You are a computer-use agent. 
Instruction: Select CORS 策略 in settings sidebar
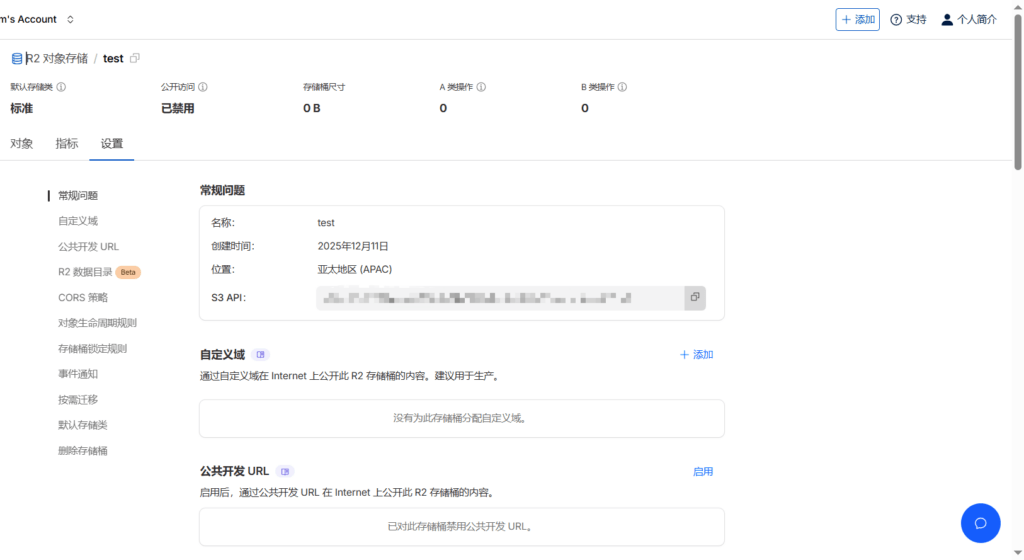click(83, 297)
